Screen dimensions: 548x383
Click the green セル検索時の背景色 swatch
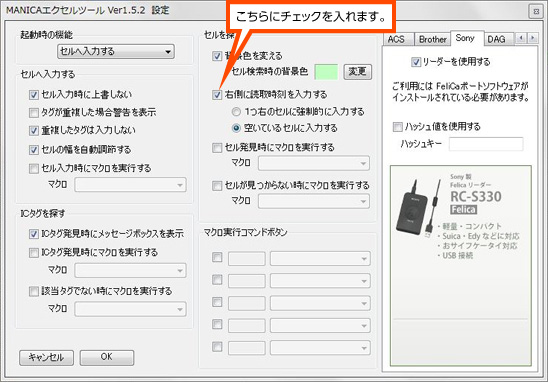326,72
